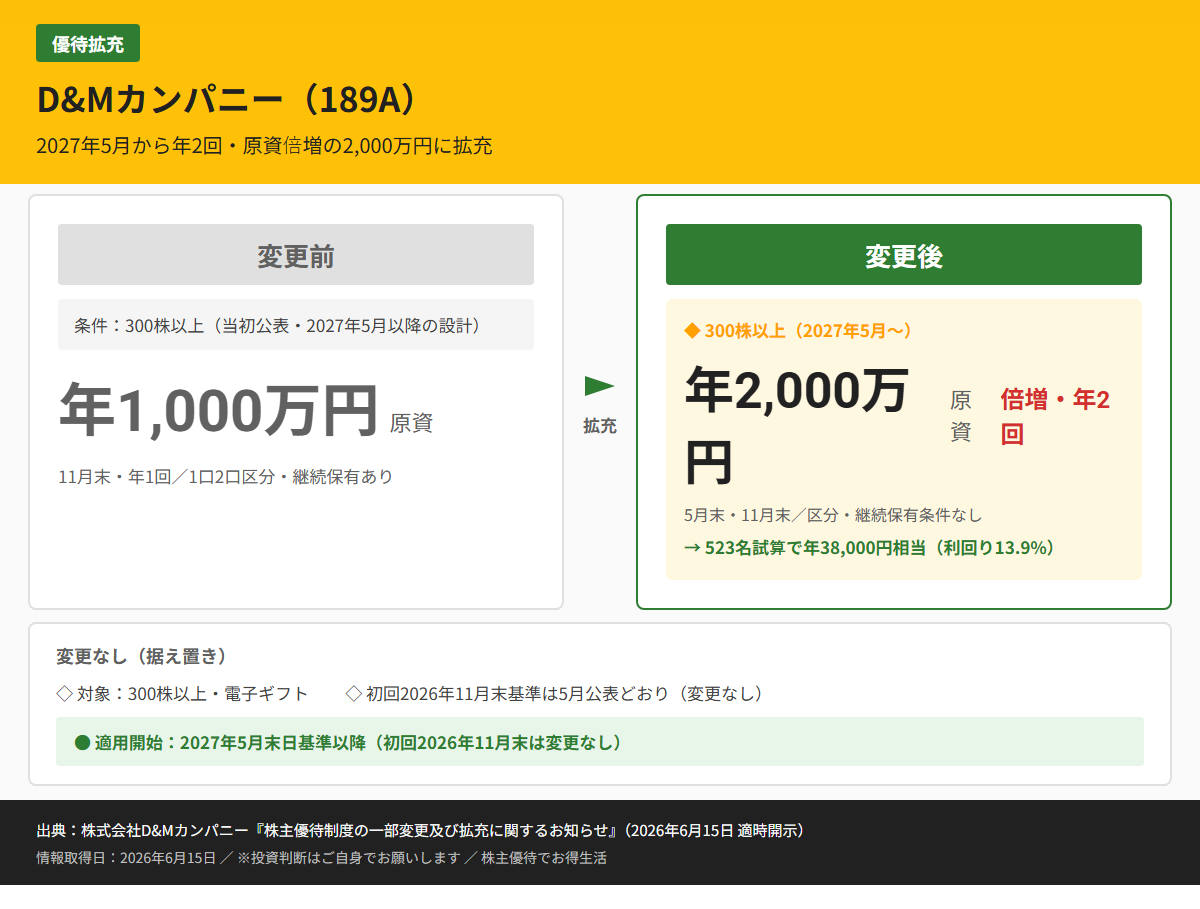This screenshot has width=1200, height=909.
Task: Click the 原資 label beside 年2,000万円
Action: pos(961,416)
